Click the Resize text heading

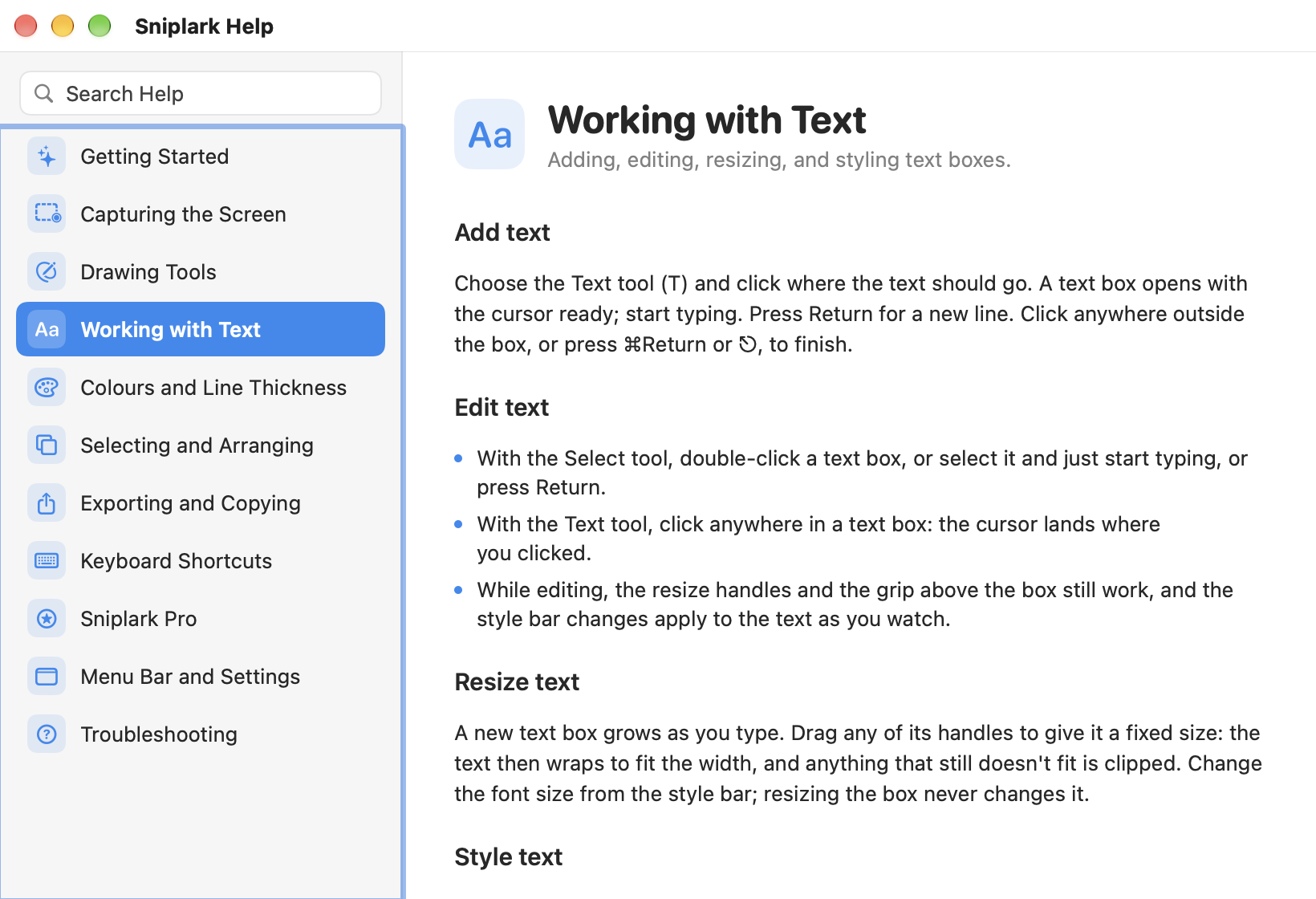517,682
